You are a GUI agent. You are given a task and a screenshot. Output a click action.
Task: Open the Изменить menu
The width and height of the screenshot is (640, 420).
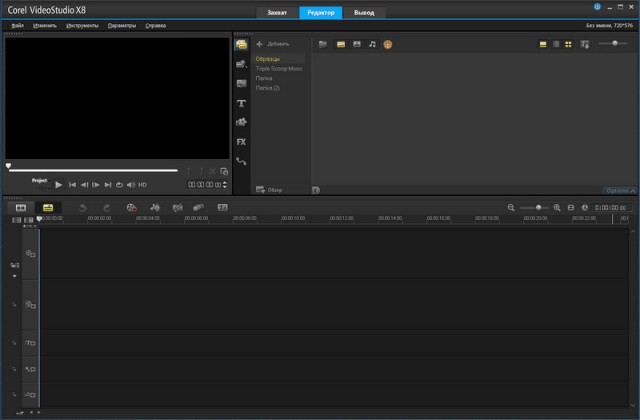click(x=45, y=26)
